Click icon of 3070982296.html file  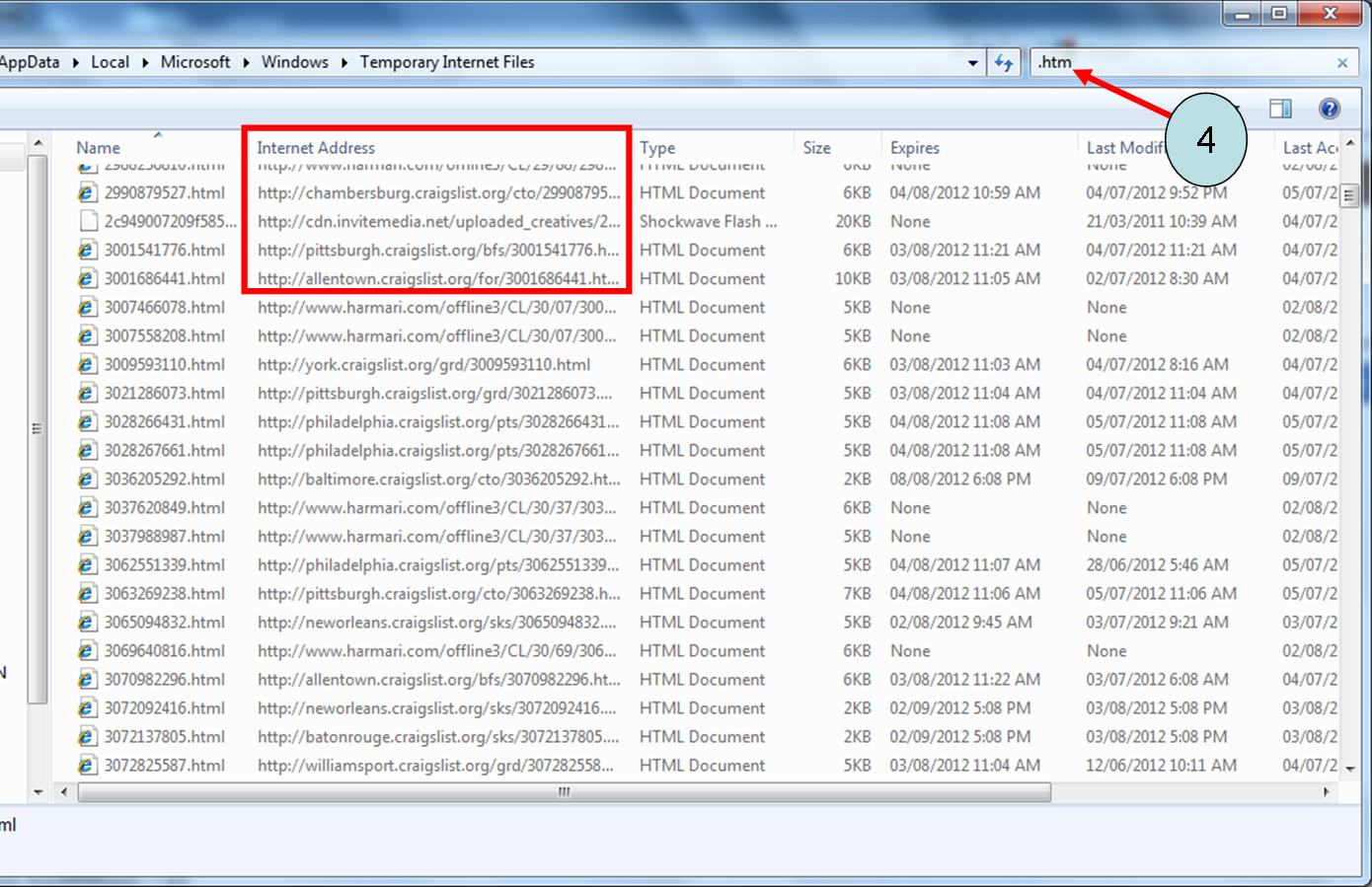[x=87, y=680]
